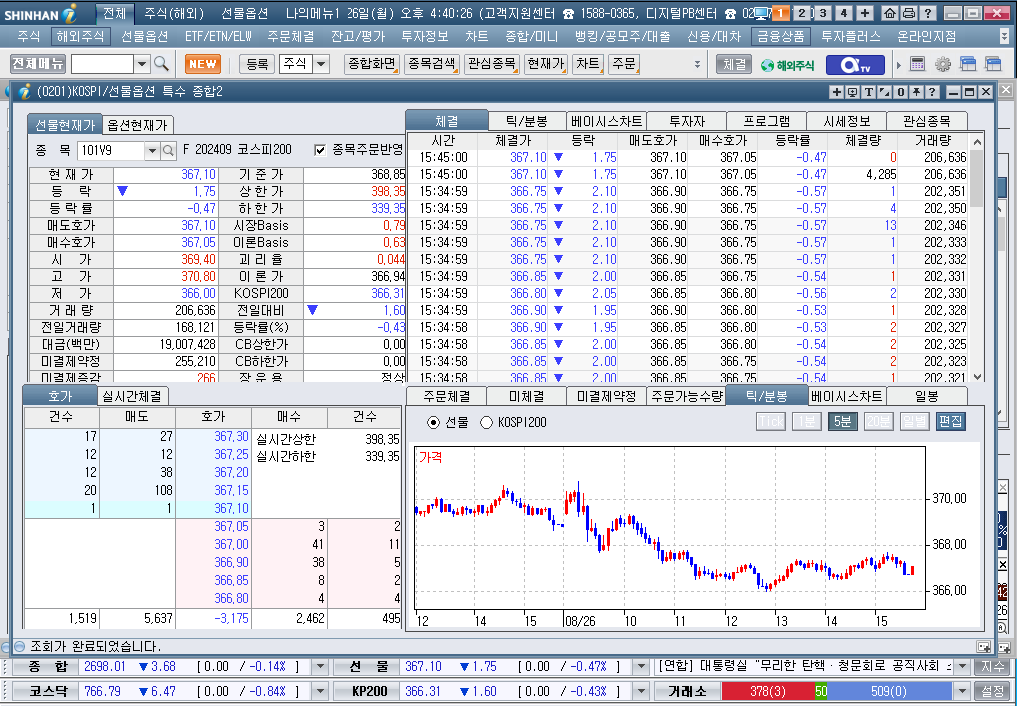The width and height of the screenshot is (1017, 706).
Task: Click the 0 icon in the 종합2 window header
Action: point(900,92)
